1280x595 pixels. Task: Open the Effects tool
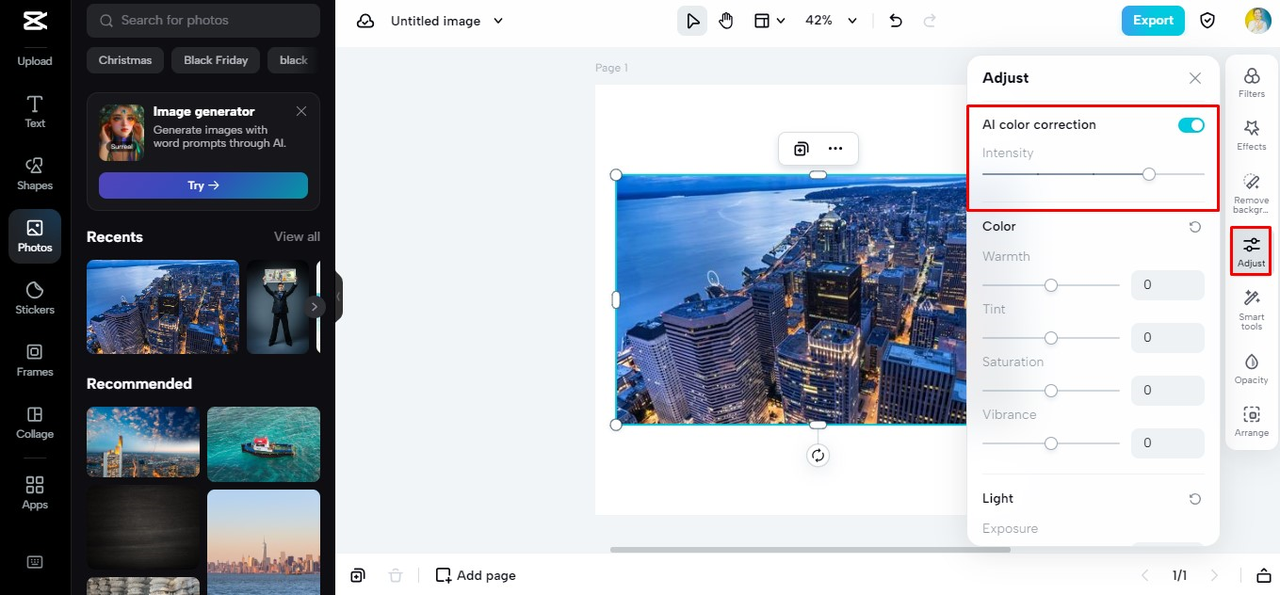point(1251,136)
